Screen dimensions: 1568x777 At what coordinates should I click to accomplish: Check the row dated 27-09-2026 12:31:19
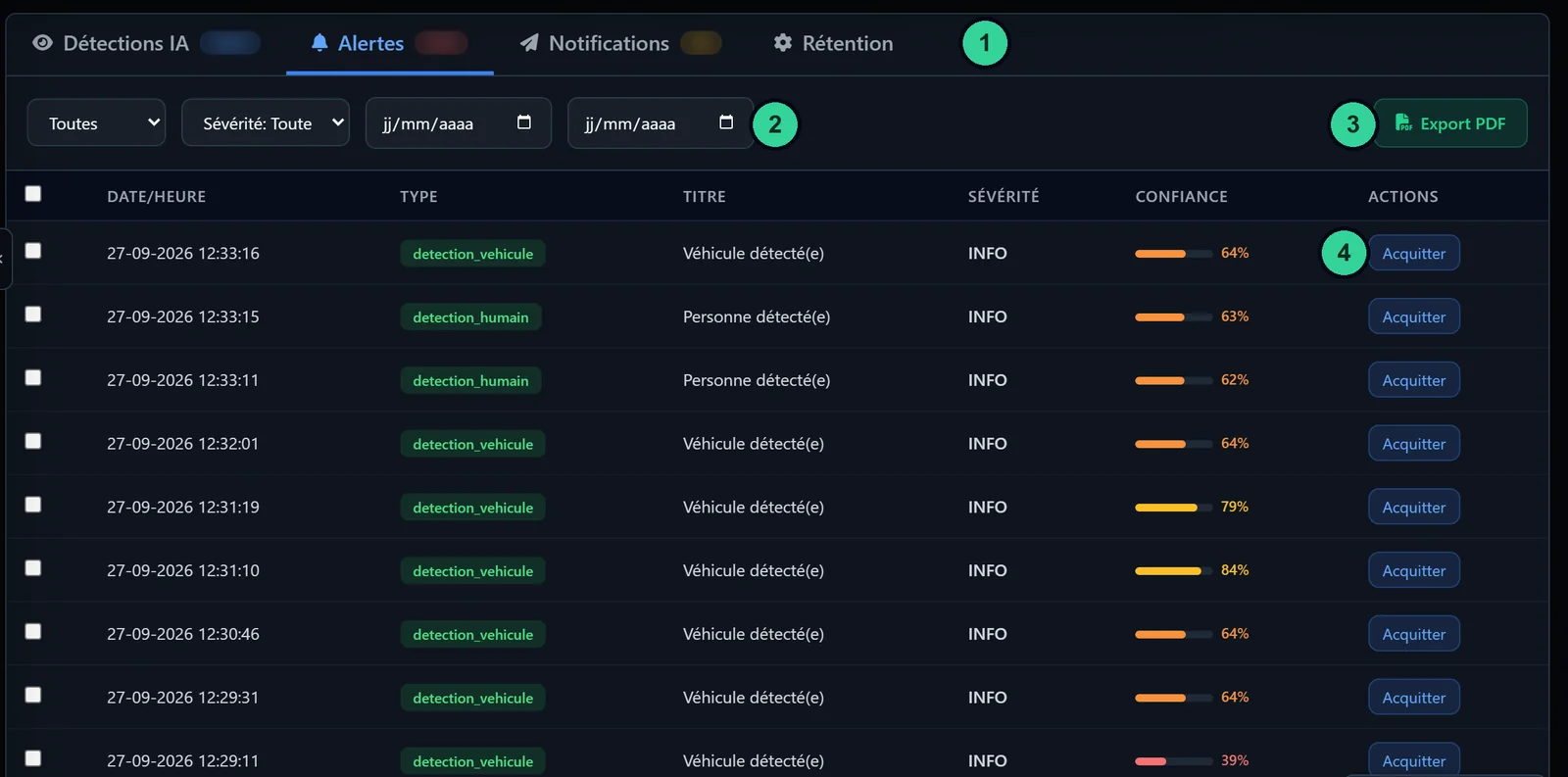[33, 505]
